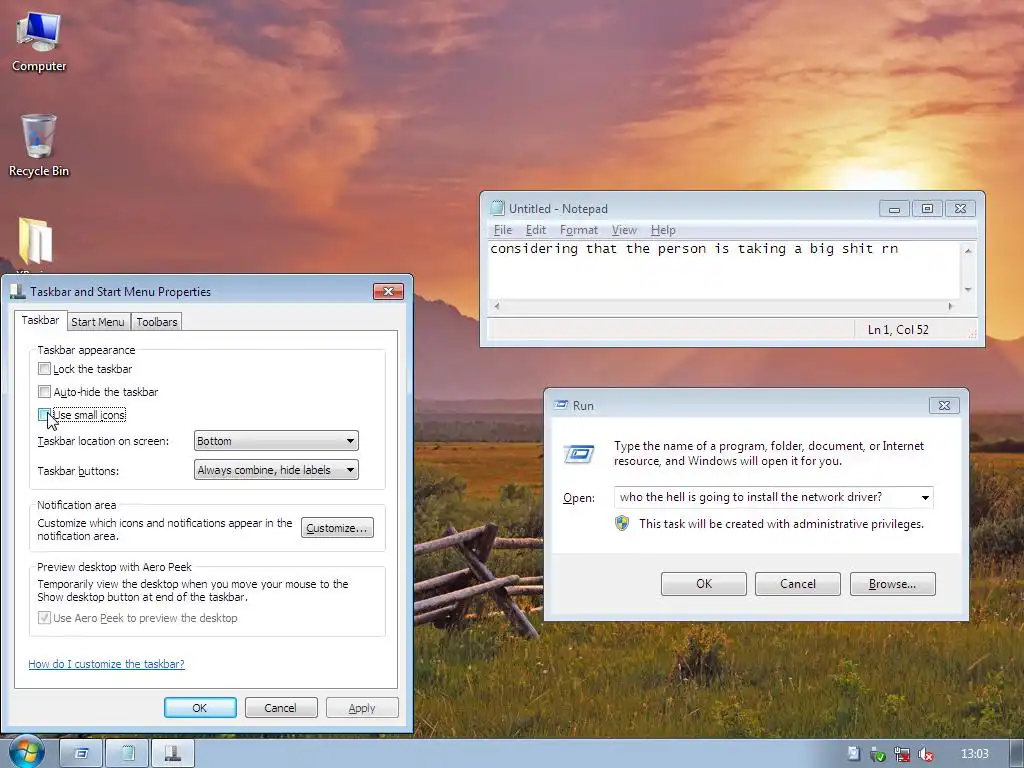
Task: Open Taskbar location on screen dropdown
Action: [x=276, y=441]
